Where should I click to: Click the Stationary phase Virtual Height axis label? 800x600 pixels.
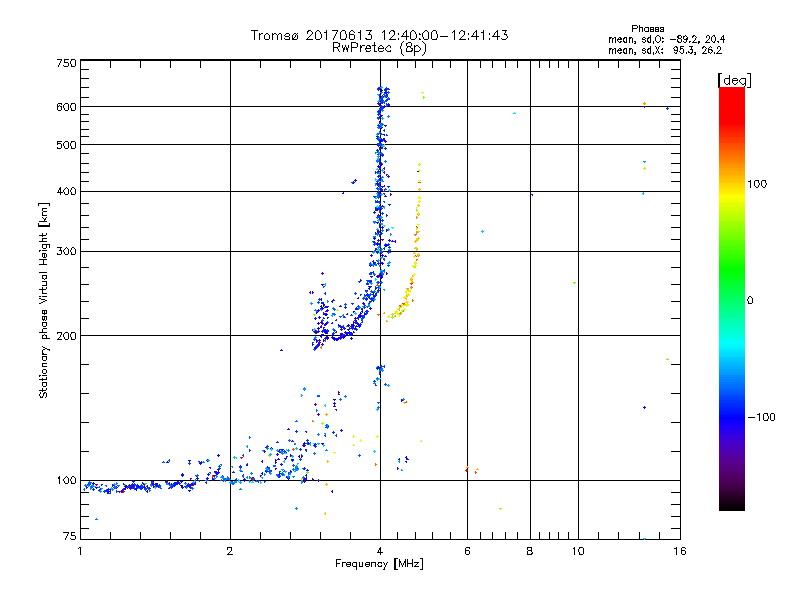(x=43, y=300)
